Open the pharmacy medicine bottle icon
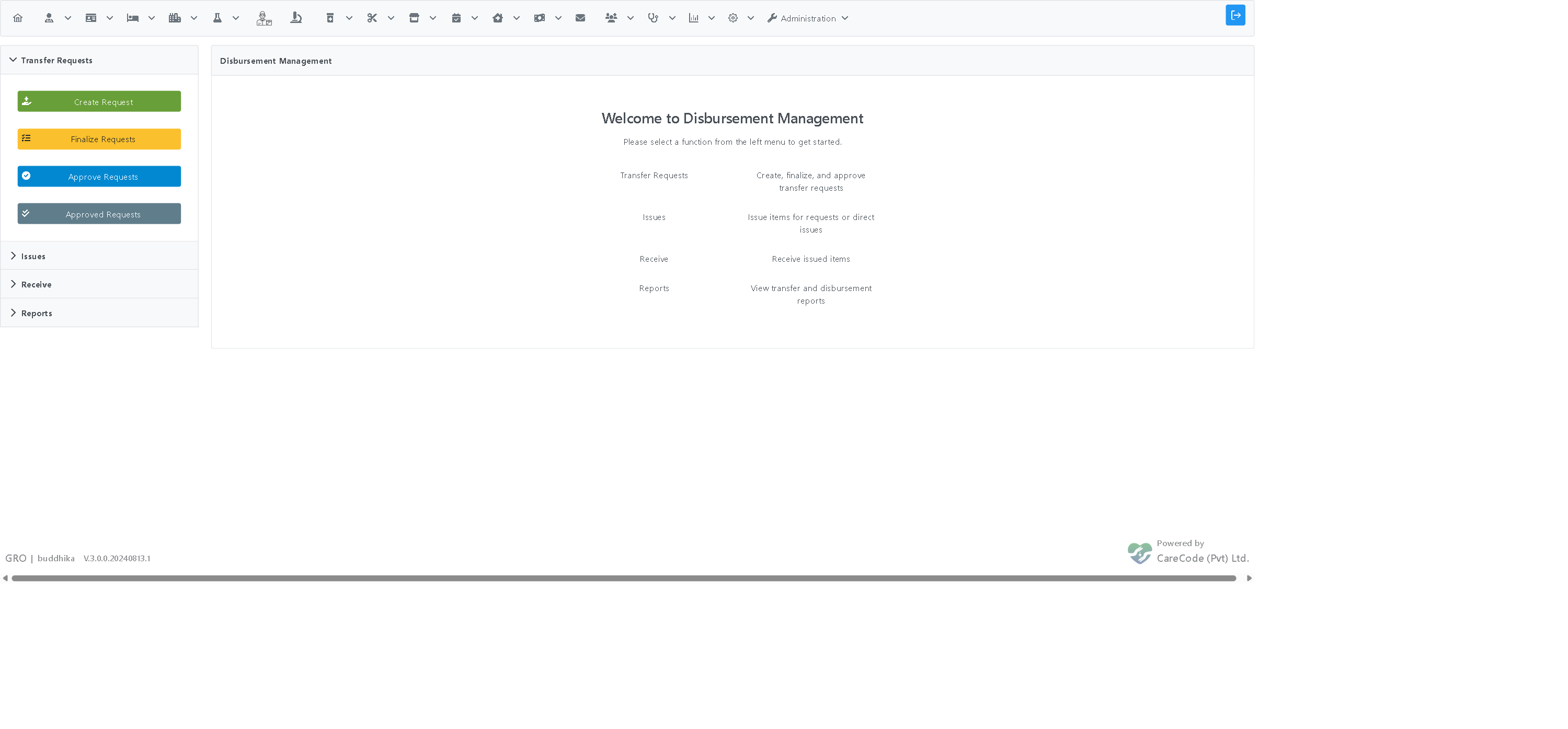The width and height of the screenshot is (1568, 729). (x=330, y=18)
